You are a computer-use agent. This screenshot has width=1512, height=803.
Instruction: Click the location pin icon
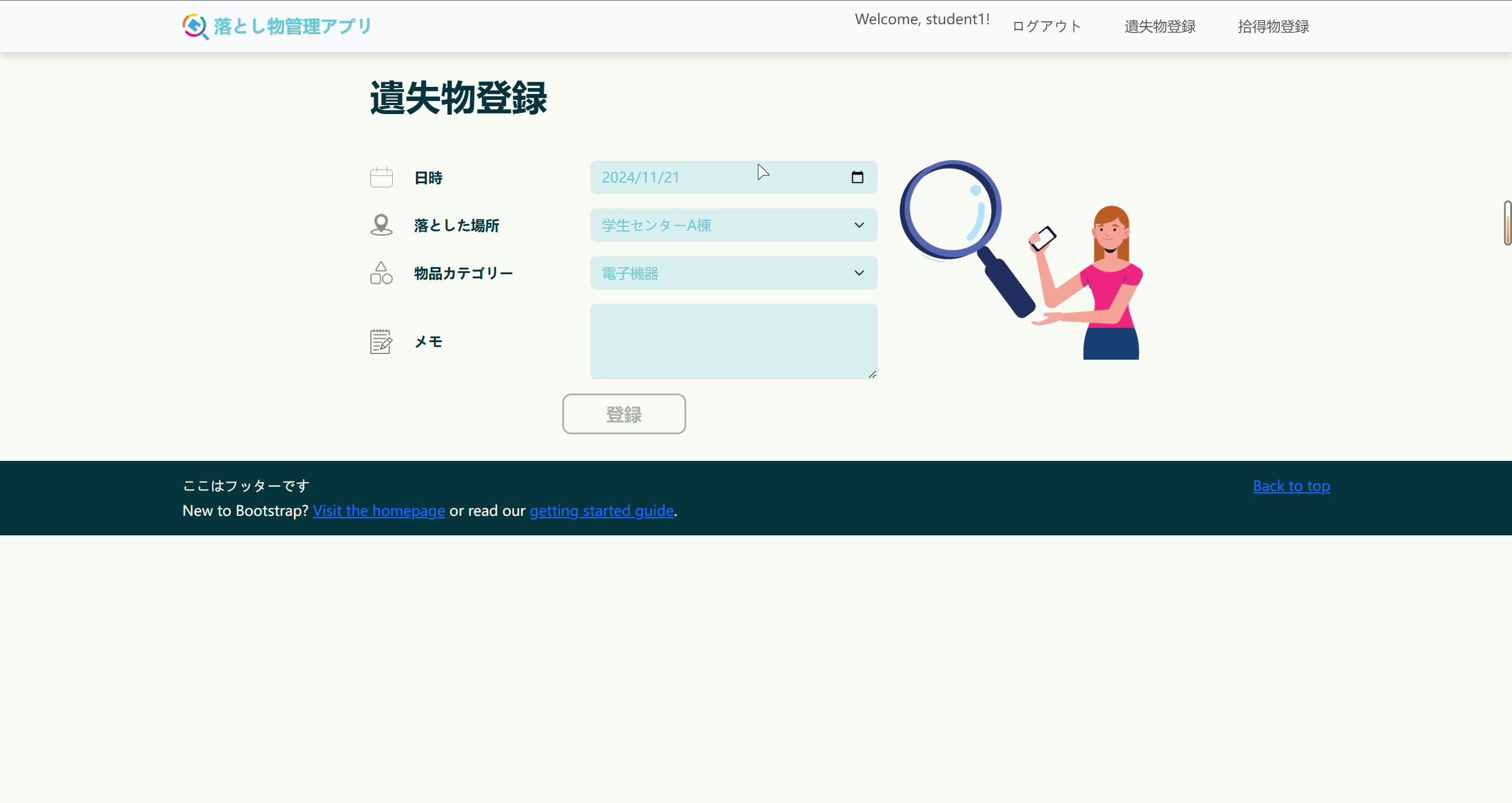pyautogui.click(x=381, y=225)
